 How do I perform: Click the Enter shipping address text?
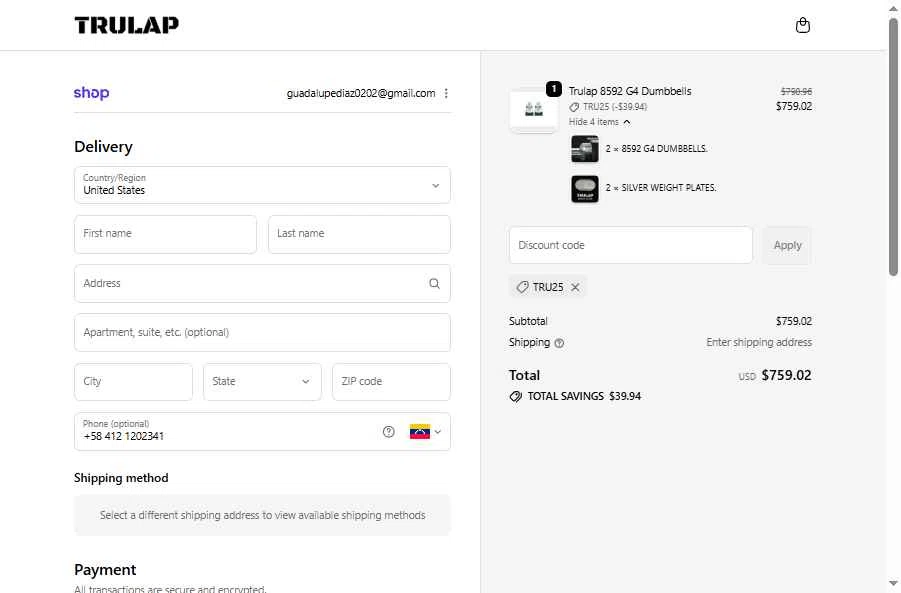(759, 342)
